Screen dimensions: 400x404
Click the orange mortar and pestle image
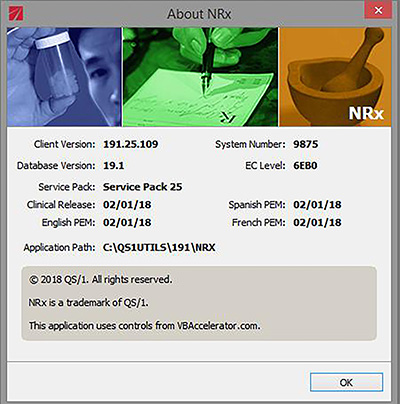[x=335, y=77]
